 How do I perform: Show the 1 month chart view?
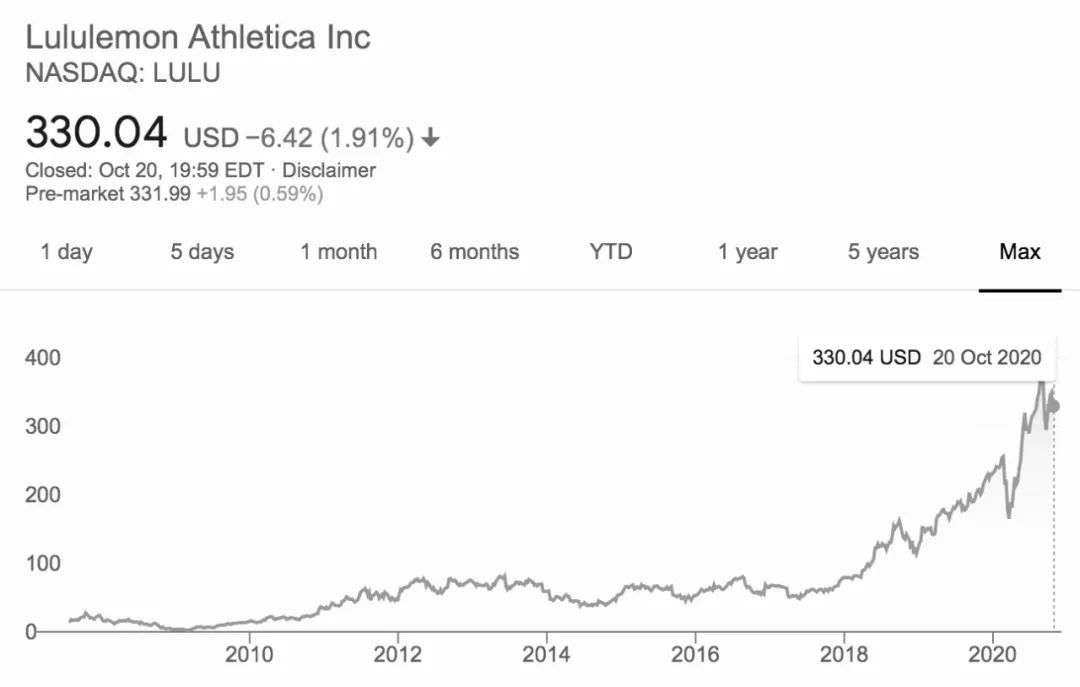(x=338, y=252)
